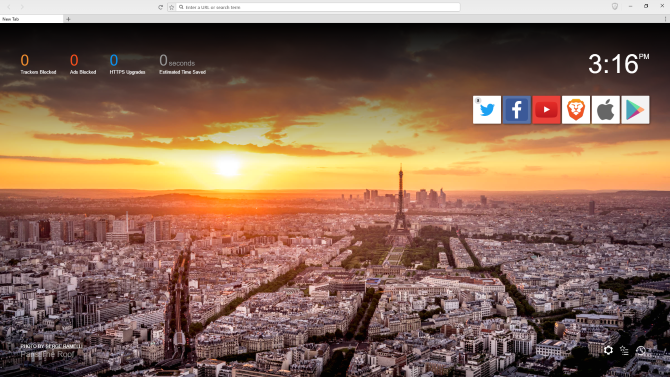
Task: Click the Ads Blocked counter
Action: (x=83, y=64)
